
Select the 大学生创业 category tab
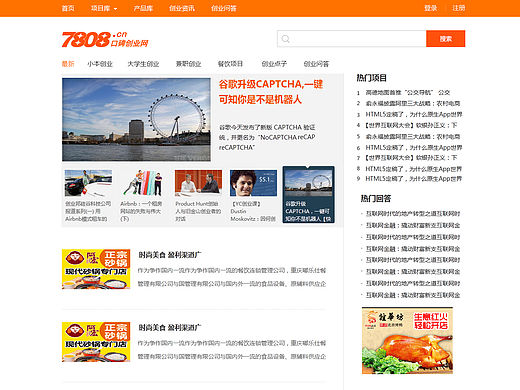(x=143, y=64)
